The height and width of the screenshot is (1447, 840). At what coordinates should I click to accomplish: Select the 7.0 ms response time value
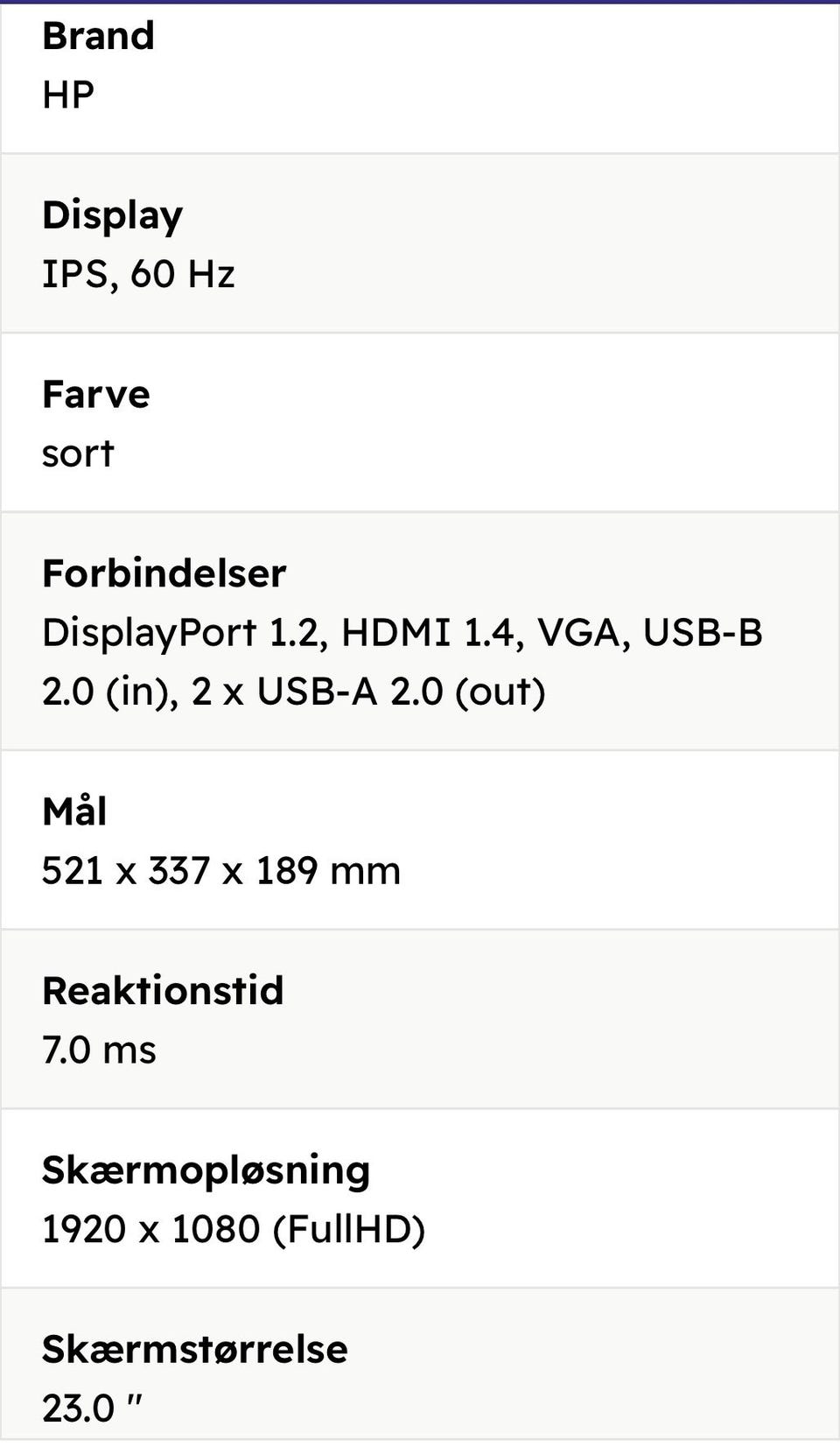[x=99, y=1050]
